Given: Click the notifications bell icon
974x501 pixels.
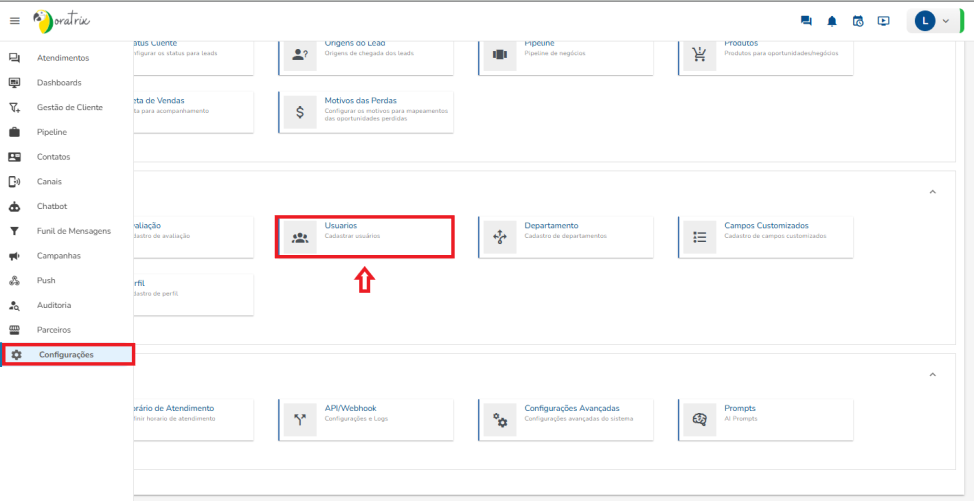Looking at the screenshot, I should (832, 21).
